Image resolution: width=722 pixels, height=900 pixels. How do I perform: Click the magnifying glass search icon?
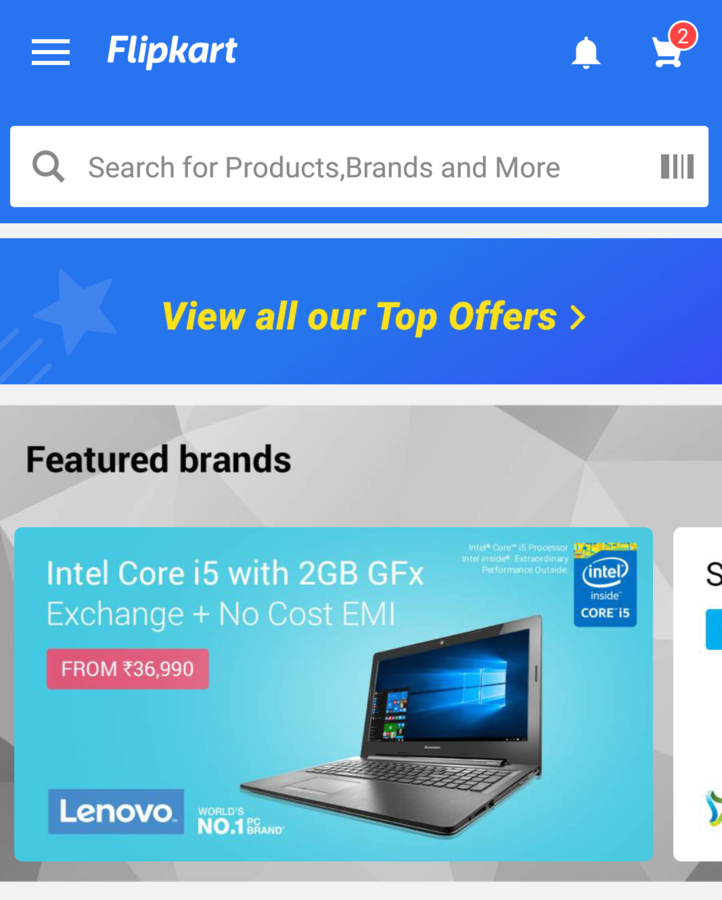tap(48, 167)
